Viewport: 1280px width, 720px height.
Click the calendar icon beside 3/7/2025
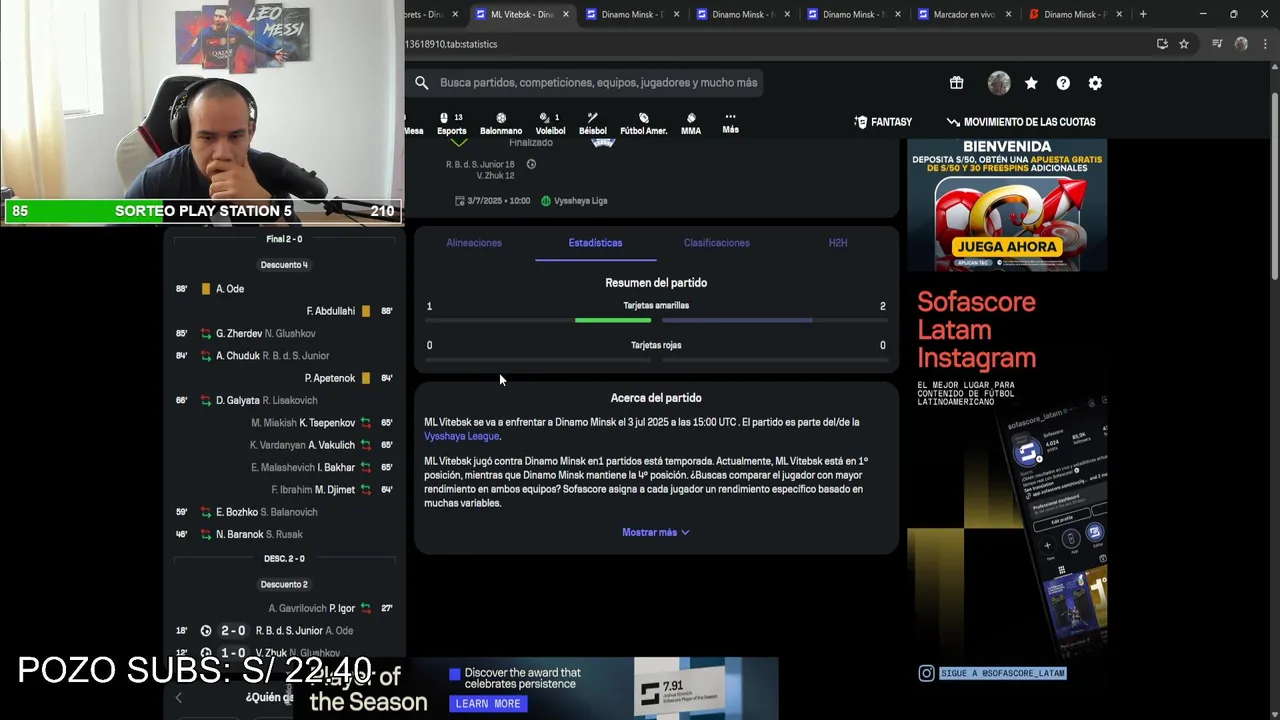(x=459, y=200)
